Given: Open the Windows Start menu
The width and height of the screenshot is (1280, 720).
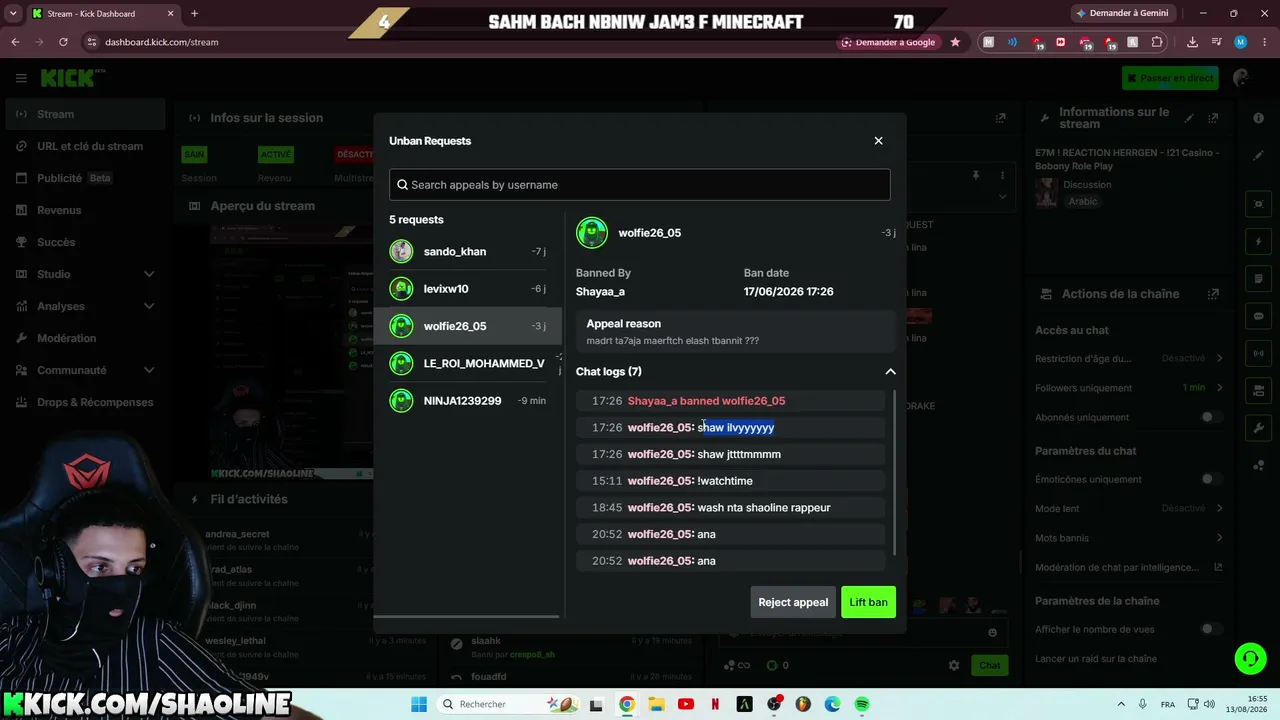Looking at the screenshot, I should point(419,704).
